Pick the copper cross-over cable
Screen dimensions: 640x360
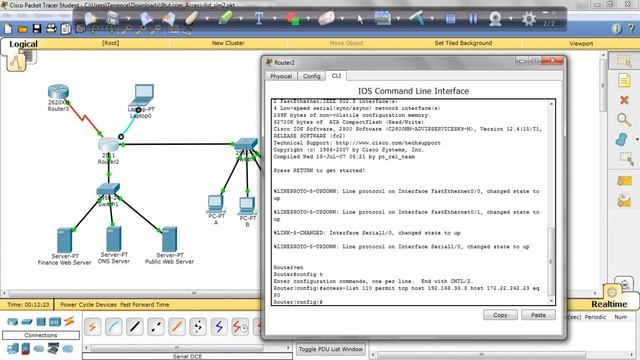pos(156,327)
